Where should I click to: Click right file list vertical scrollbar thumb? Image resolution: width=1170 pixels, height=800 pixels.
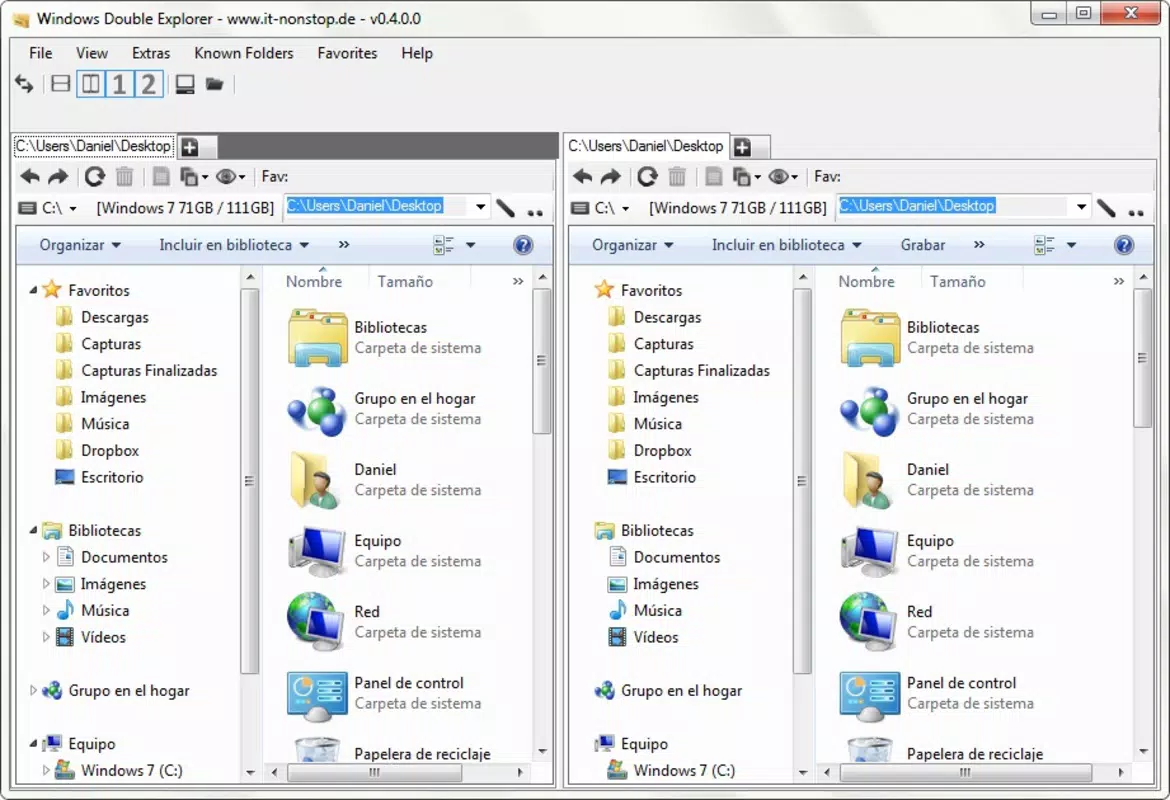pos(1142,358)
